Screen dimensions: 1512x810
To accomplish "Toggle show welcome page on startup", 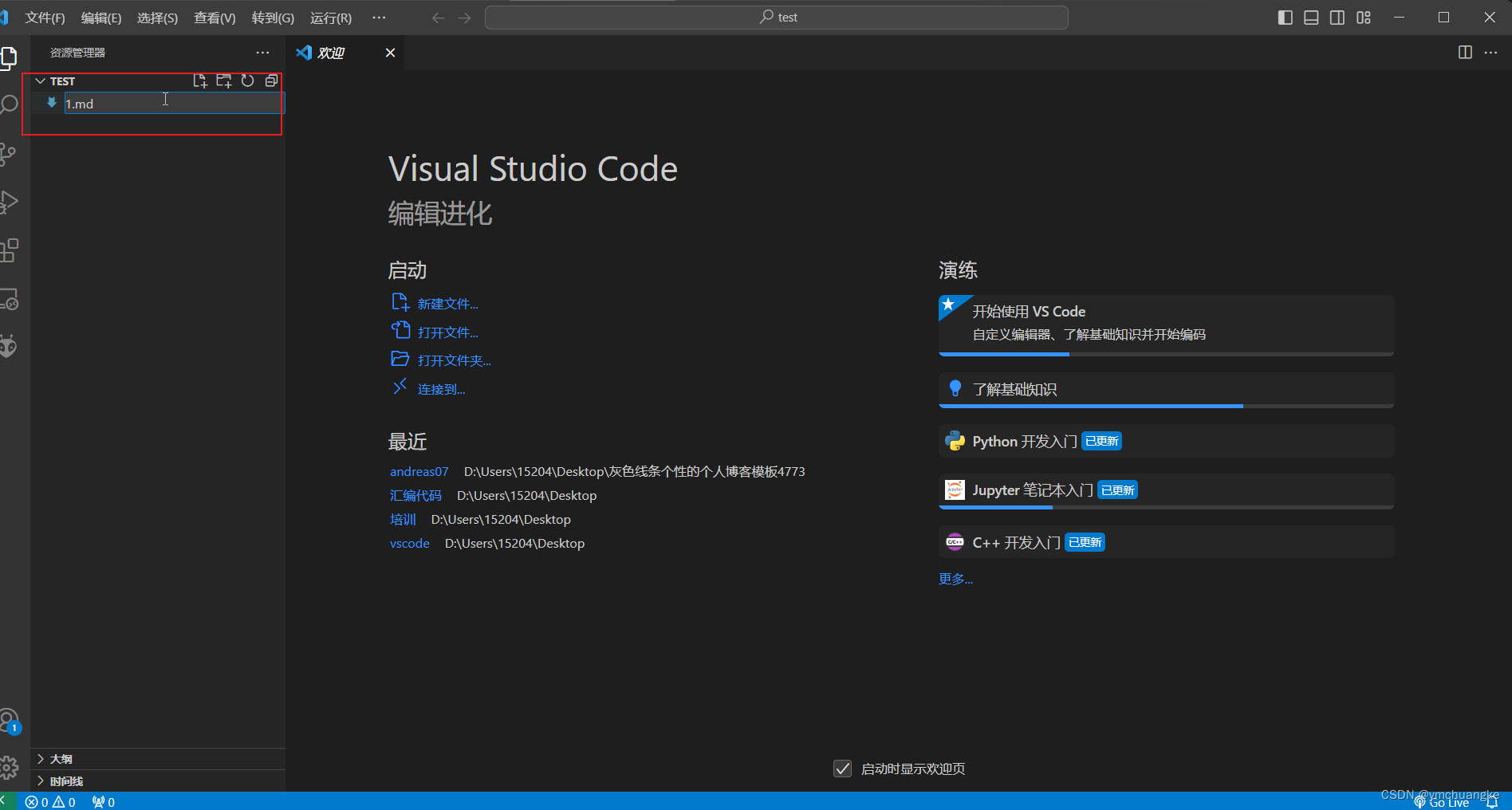I will pos(842,769).
